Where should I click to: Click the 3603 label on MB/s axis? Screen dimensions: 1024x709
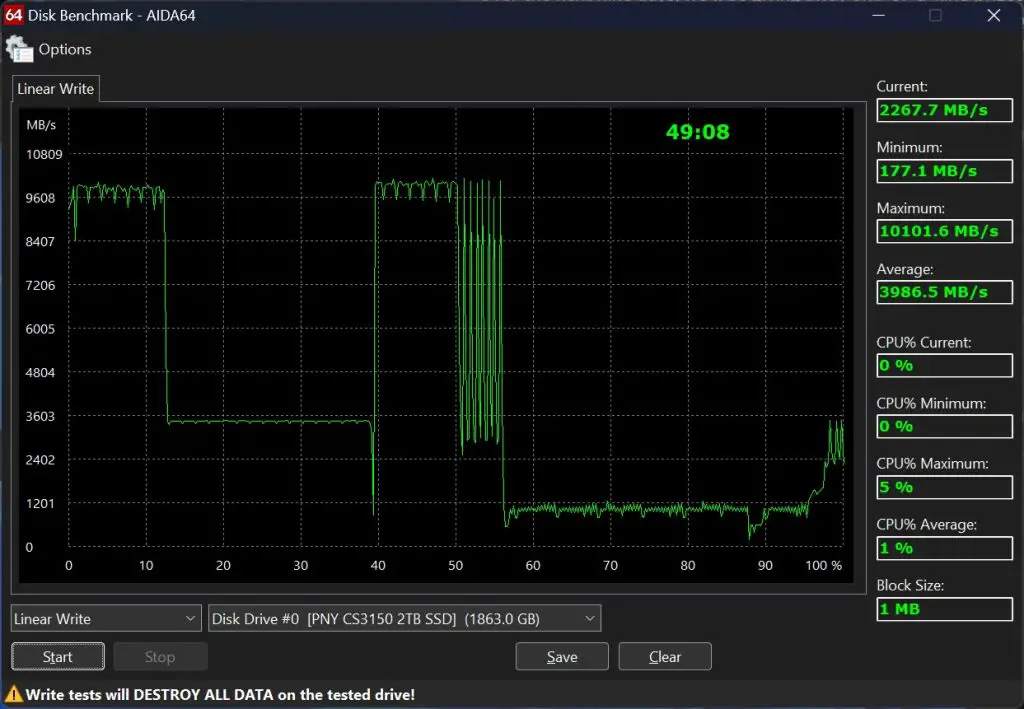coord(40,417)
